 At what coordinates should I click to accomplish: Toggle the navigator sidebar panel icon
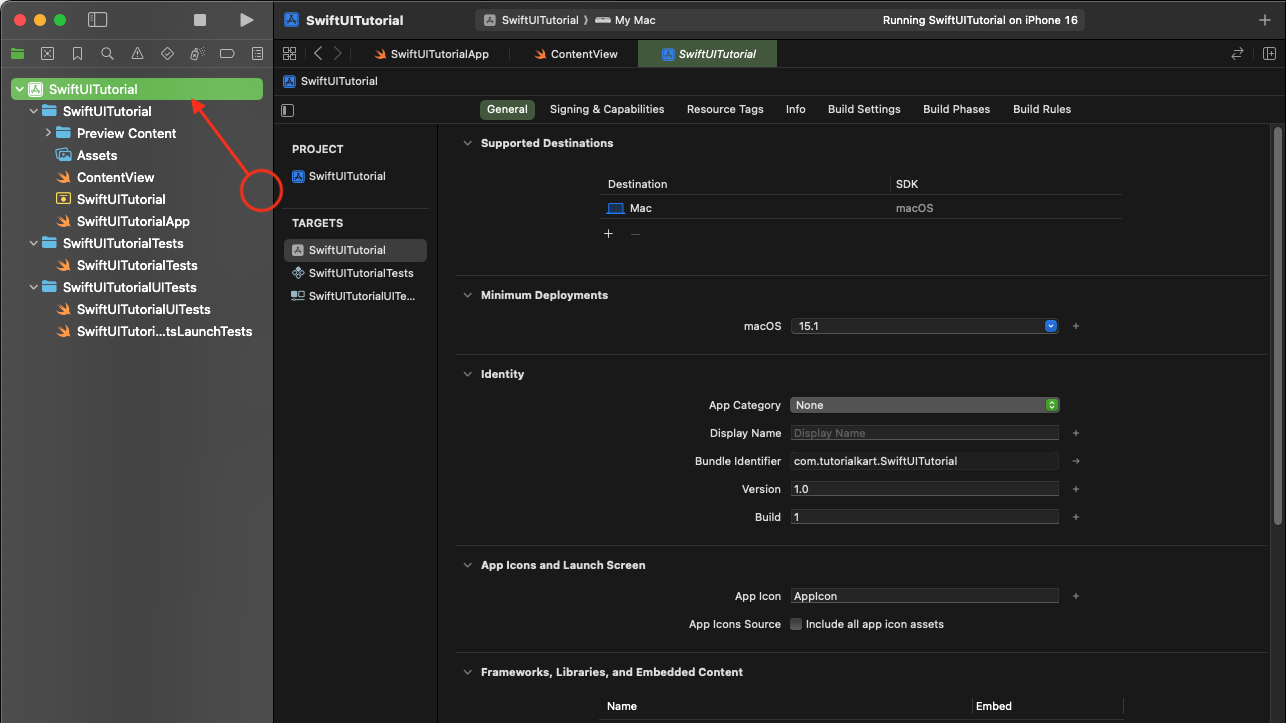pos(97,20)
